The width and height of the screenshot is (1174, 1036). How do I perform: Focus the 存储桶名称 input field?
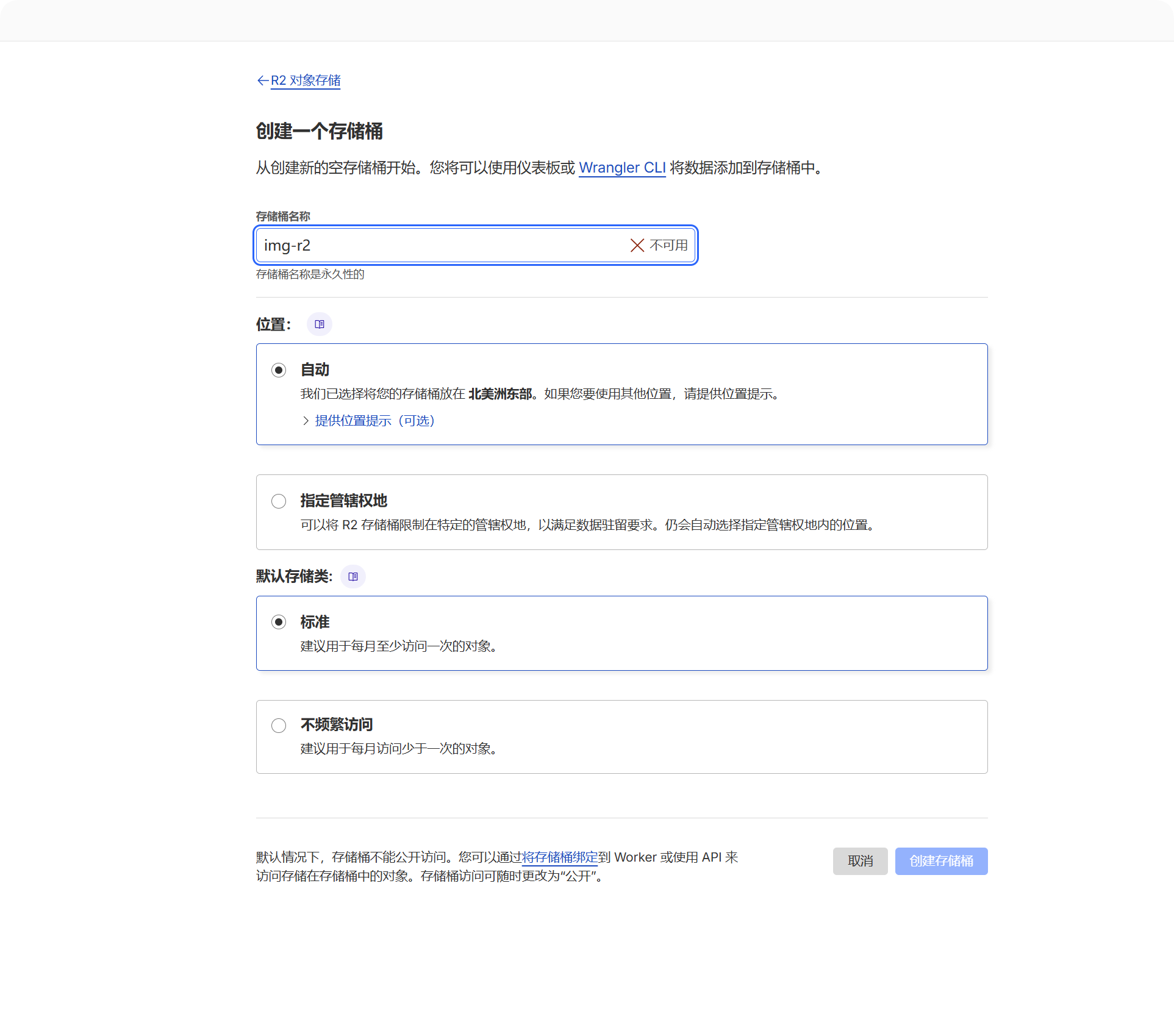click(476, 245)
